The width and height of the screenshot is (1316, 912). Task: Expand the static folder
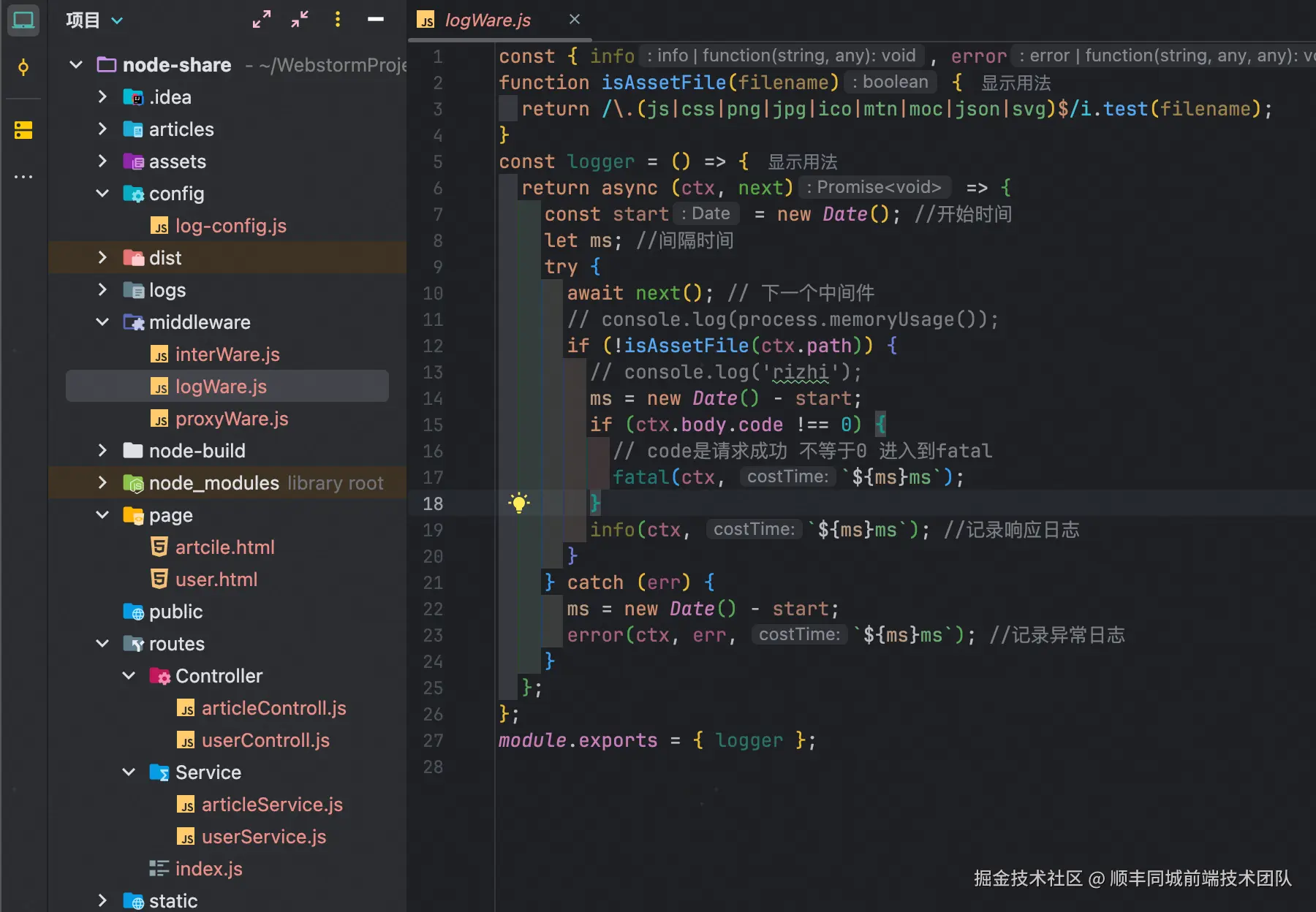(x=102, y=901)
